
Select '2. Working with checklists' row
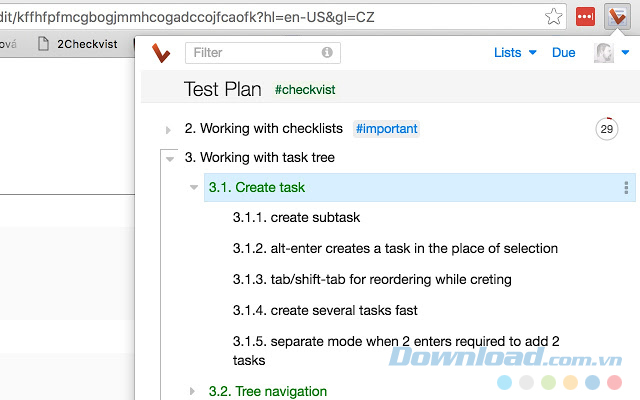click(x=263, y=129)
